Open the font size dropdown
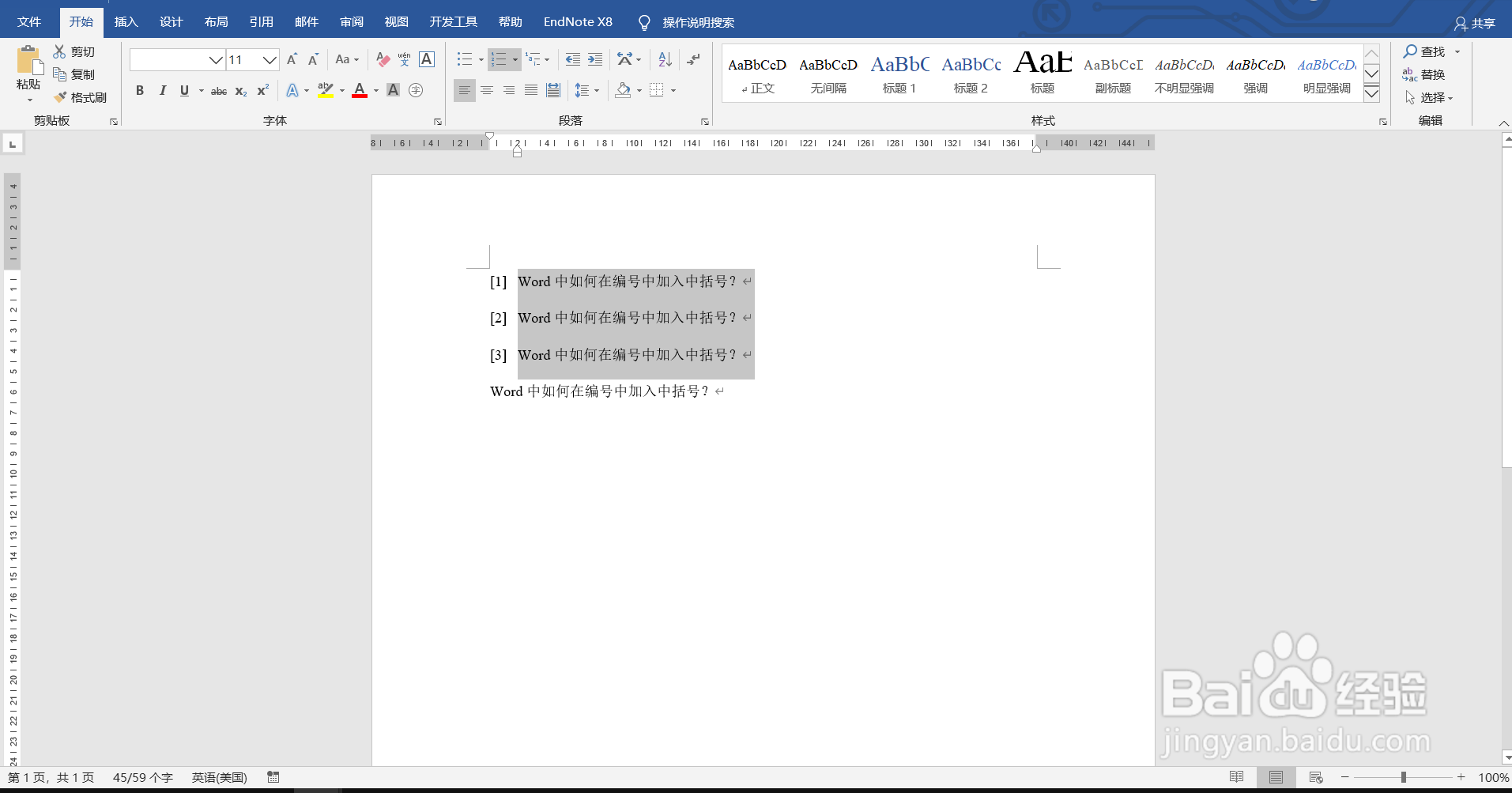 tap(270, 59)
